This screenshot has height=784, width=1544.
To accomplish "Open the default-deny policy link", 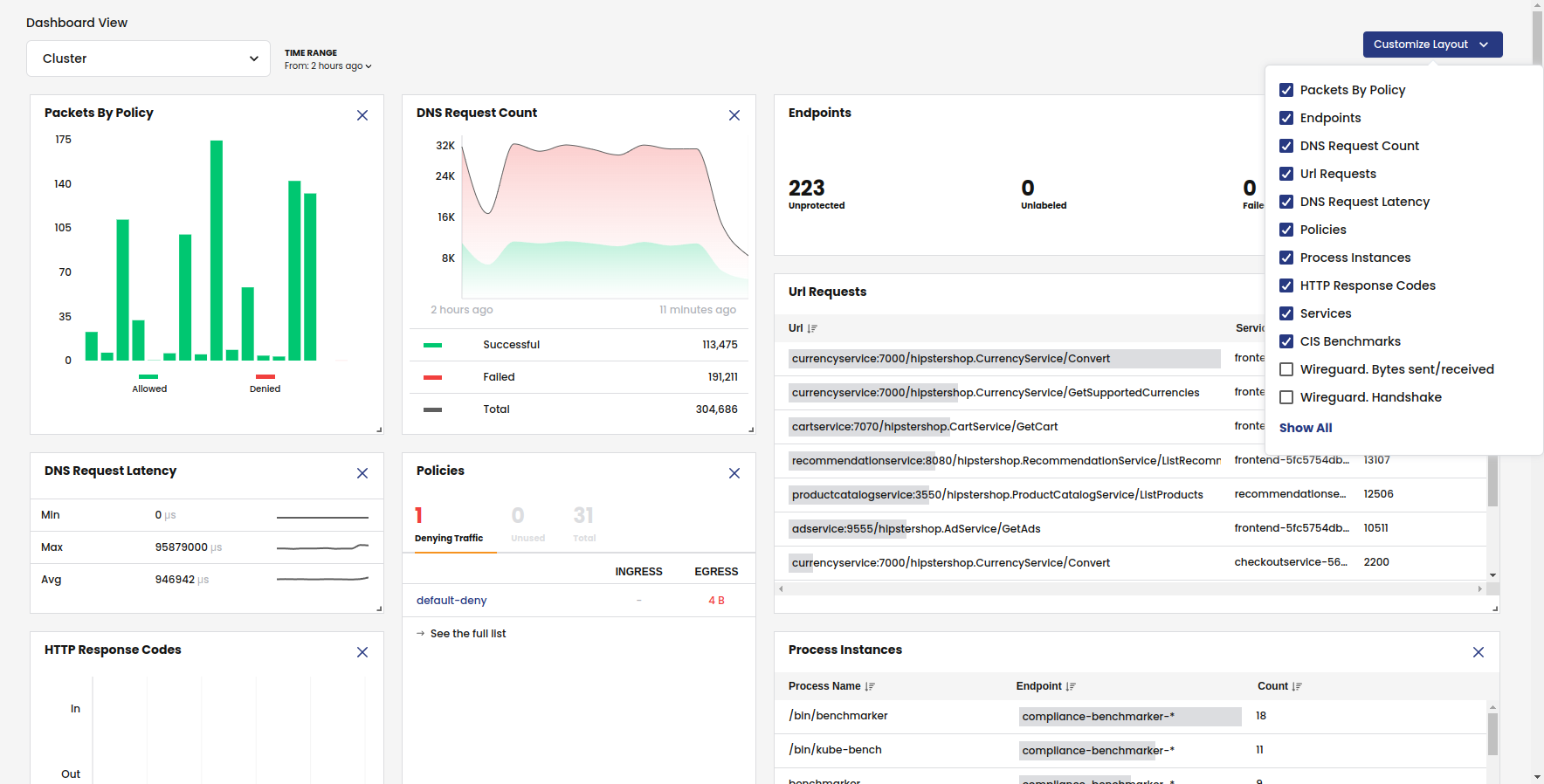I will pyautogui.click(x=451, y=601).
